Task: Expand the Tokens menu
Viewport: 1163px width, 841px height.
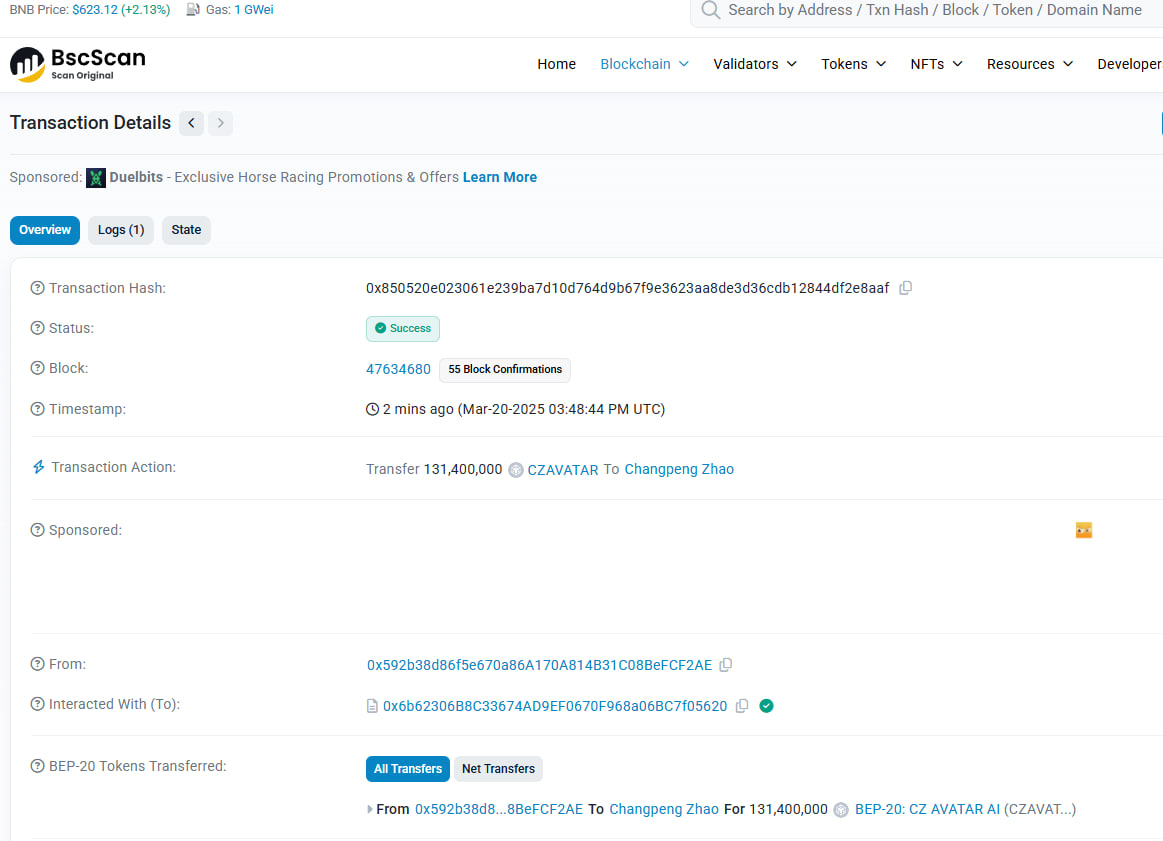Action: click(853, 64)
